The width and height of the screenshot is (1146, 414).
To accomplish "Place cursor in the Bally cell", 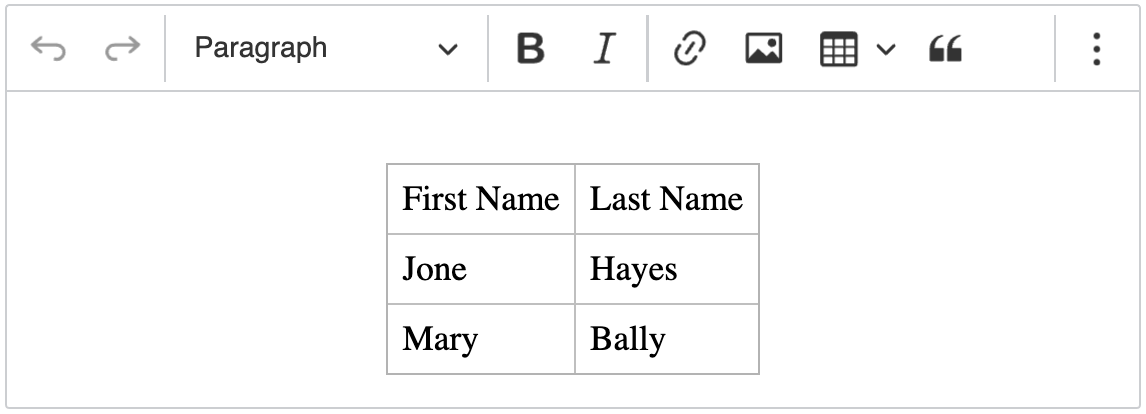I will [x=667, y=339].
